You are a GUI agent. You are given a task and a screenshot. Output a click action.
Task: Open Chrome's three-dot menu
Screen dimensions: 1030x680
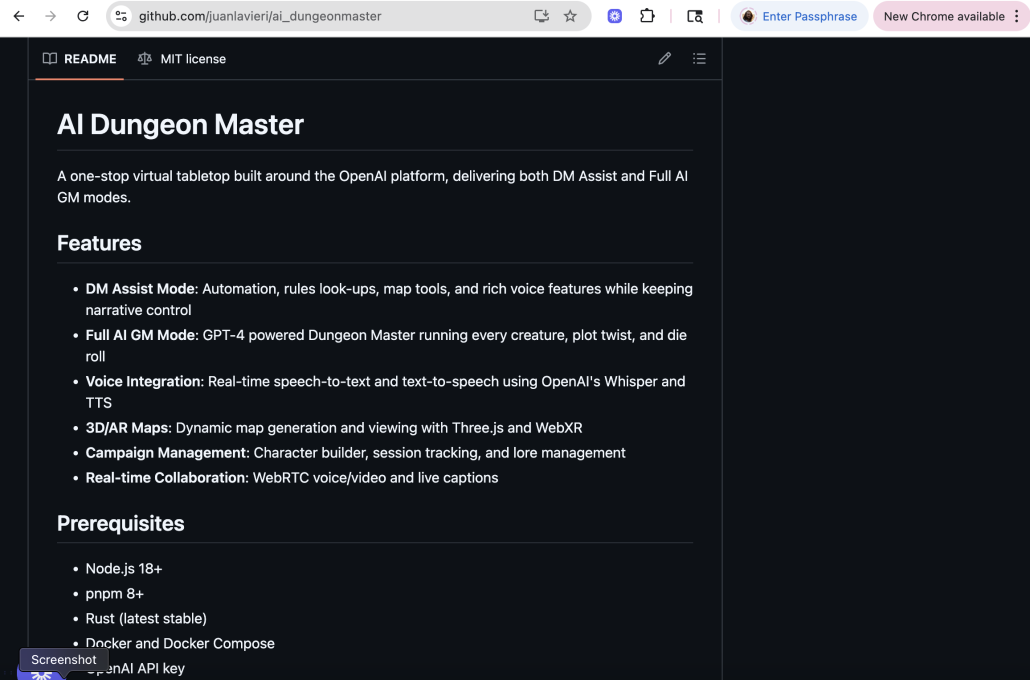(x=1016, y=16)
